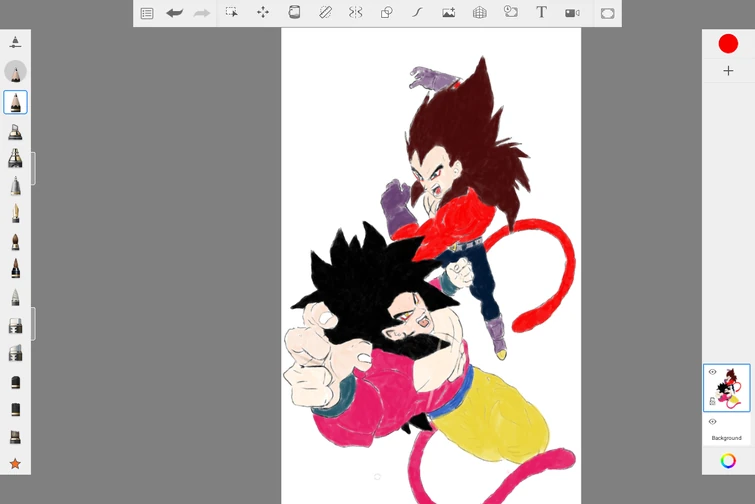Open the current red color swatch
755x504 pixels.
pos(728,43)
